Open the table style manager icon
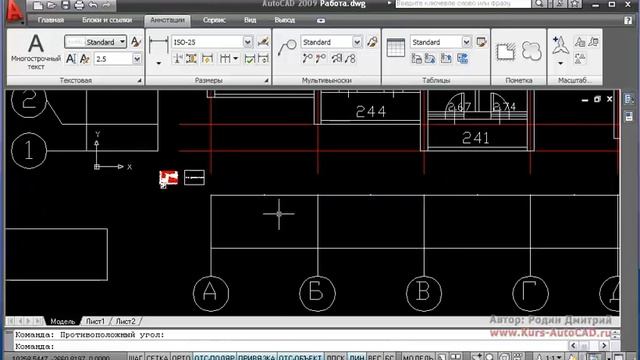Image resolution: width=640 pixels, height=360 pixels. 482,42
